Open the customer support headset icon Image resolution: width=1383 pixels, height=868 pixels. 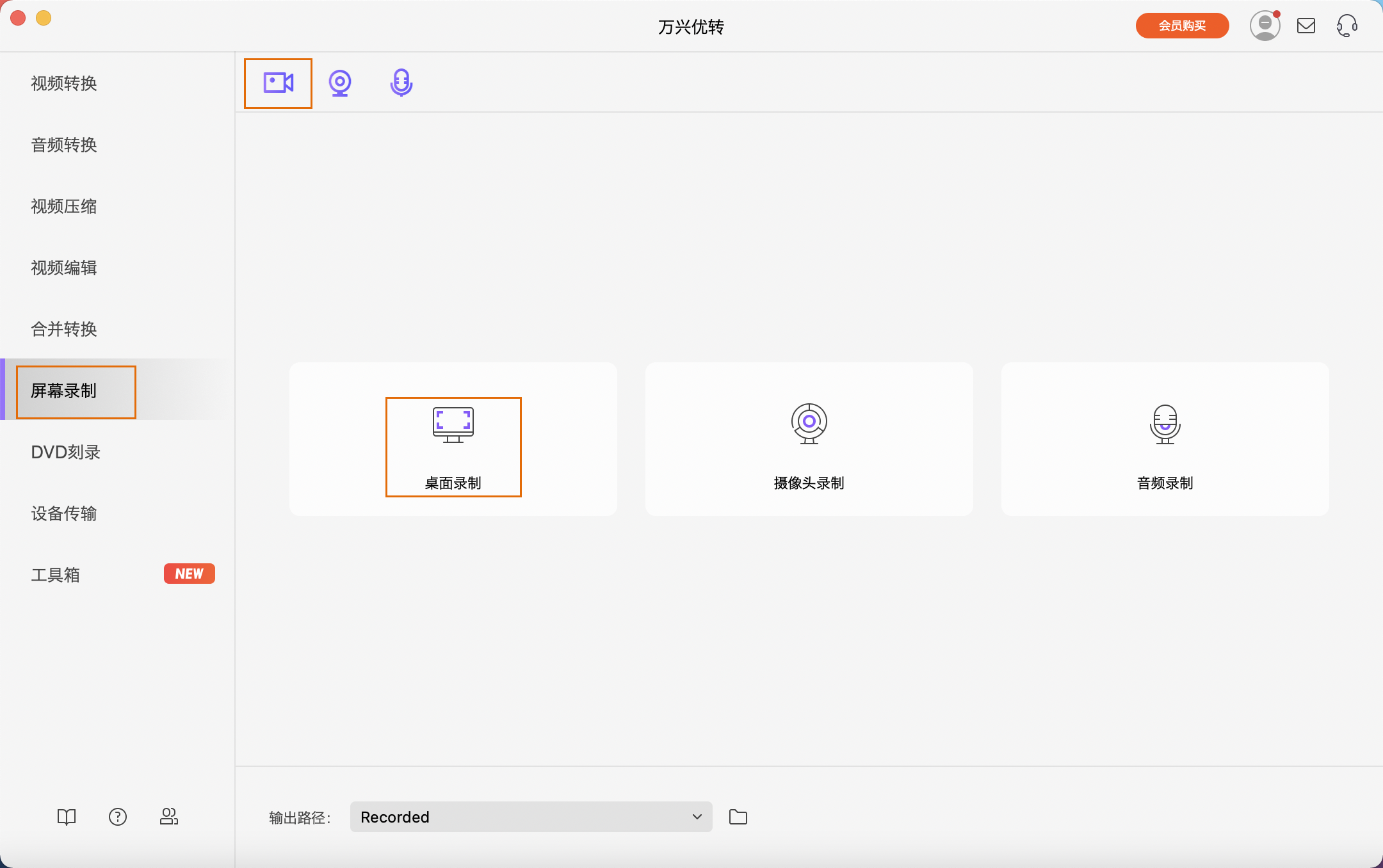pos(1347,26)
